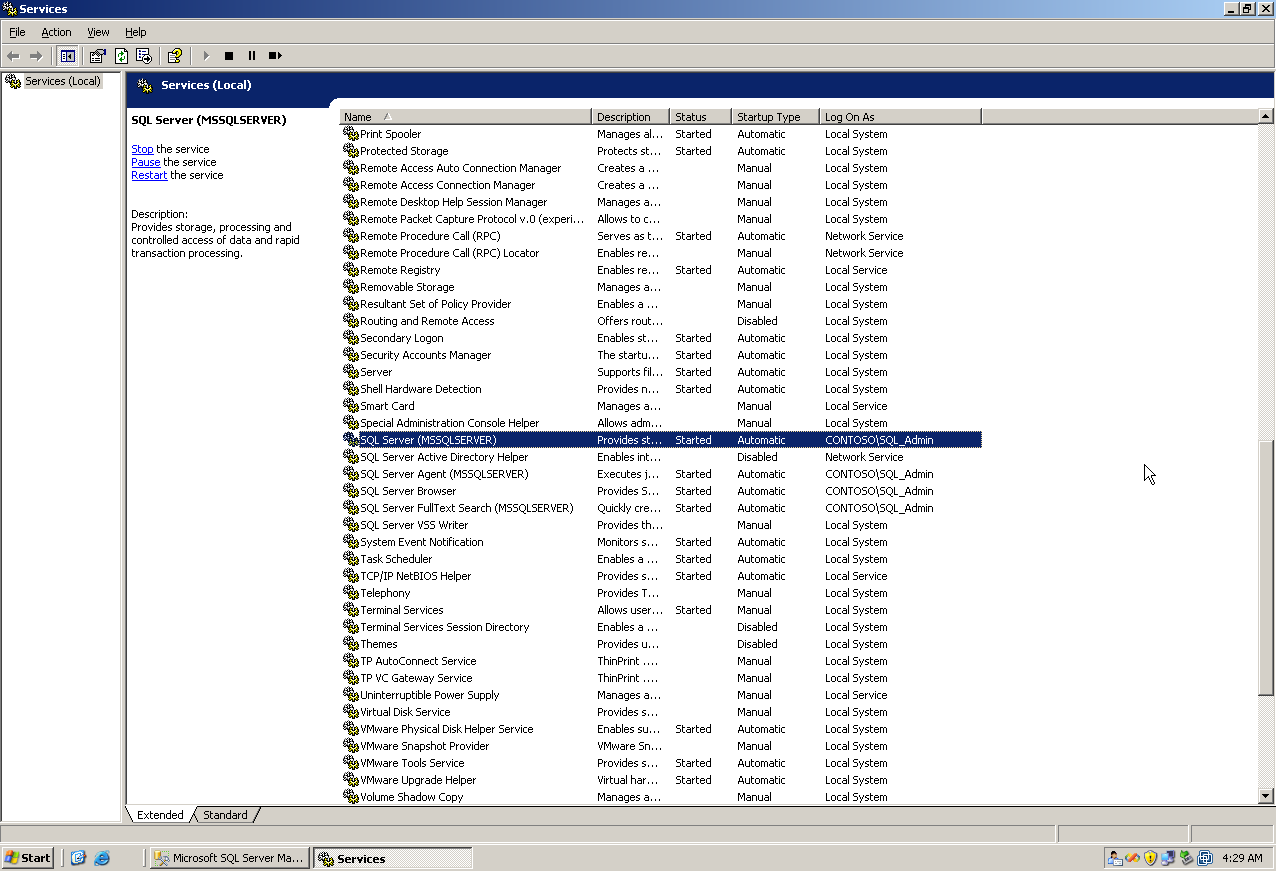The height and width of the screenshot is (871, 1276).
Task: Click the Pause Service toolbar icon
Action: point(252,56)
